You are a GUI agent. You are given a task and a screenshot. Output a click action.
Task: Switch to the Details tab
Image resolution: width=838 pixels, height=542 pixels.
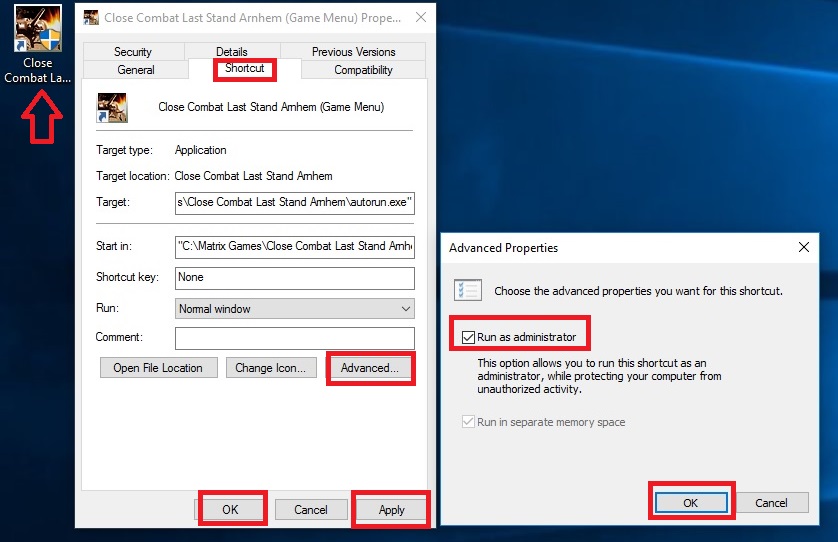(x=232, y=52)
